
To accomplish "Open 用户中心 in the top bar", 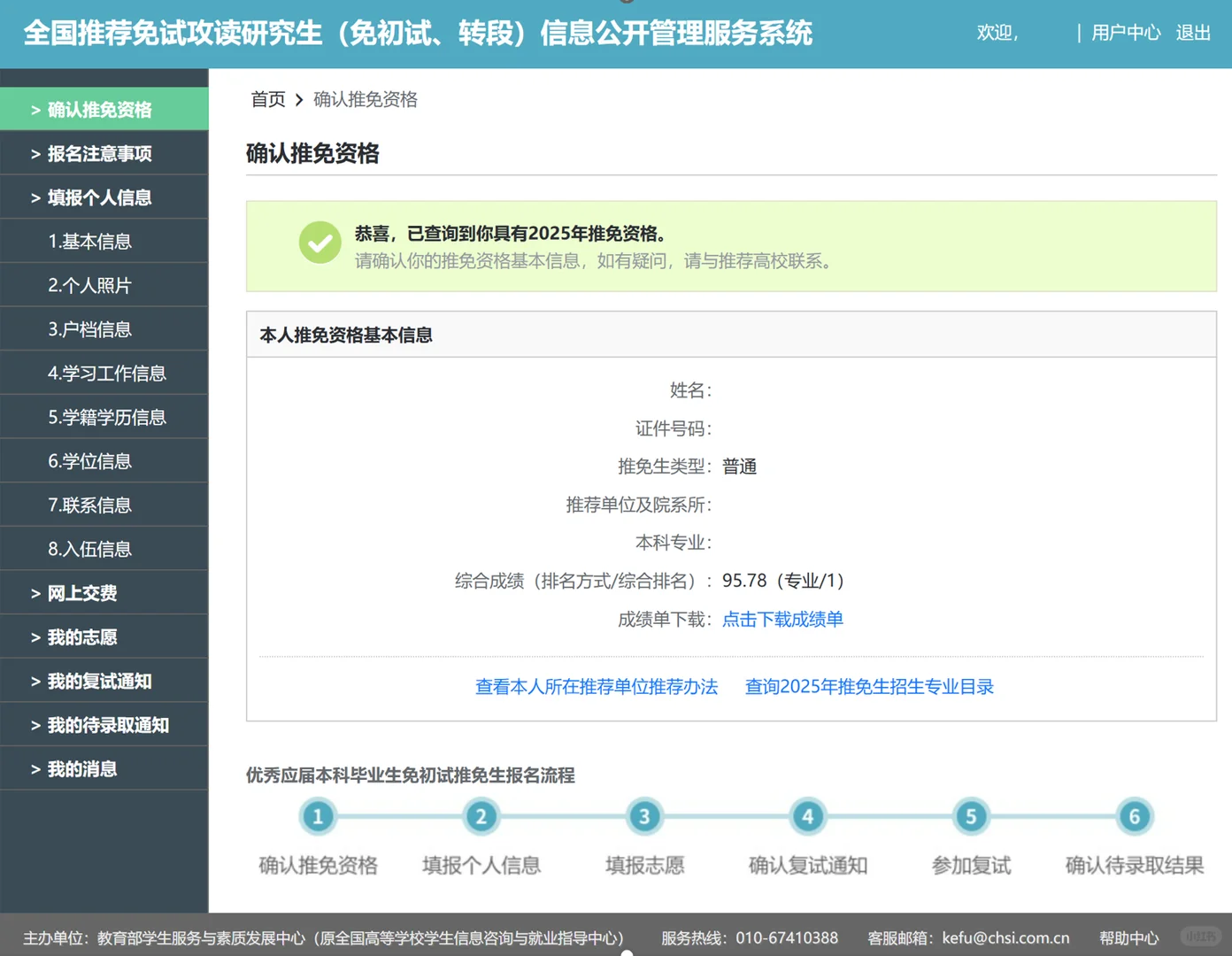I will coord(1125,33).
